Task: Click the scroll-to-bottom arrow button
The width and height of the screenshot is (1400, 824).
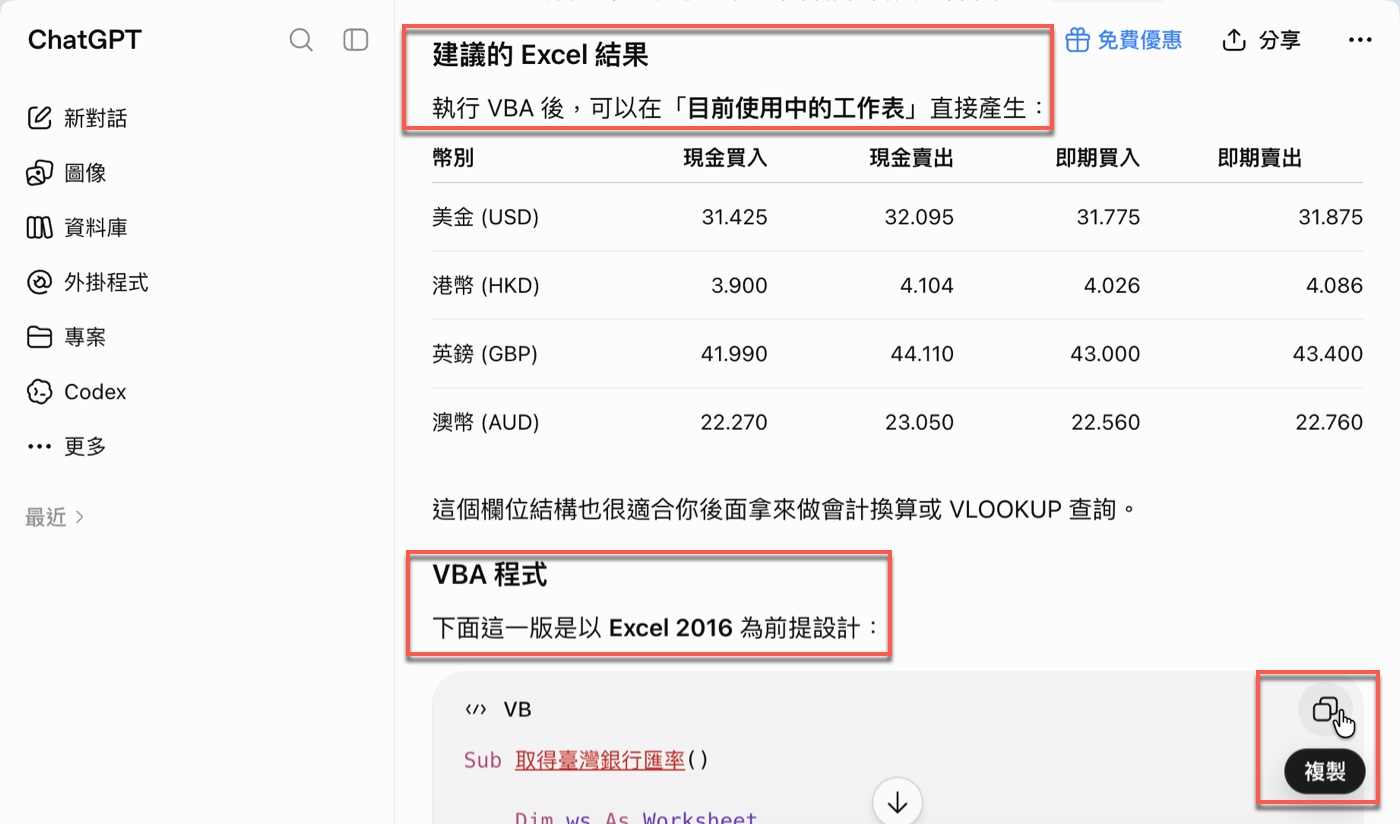Action: tap(897, 801)
